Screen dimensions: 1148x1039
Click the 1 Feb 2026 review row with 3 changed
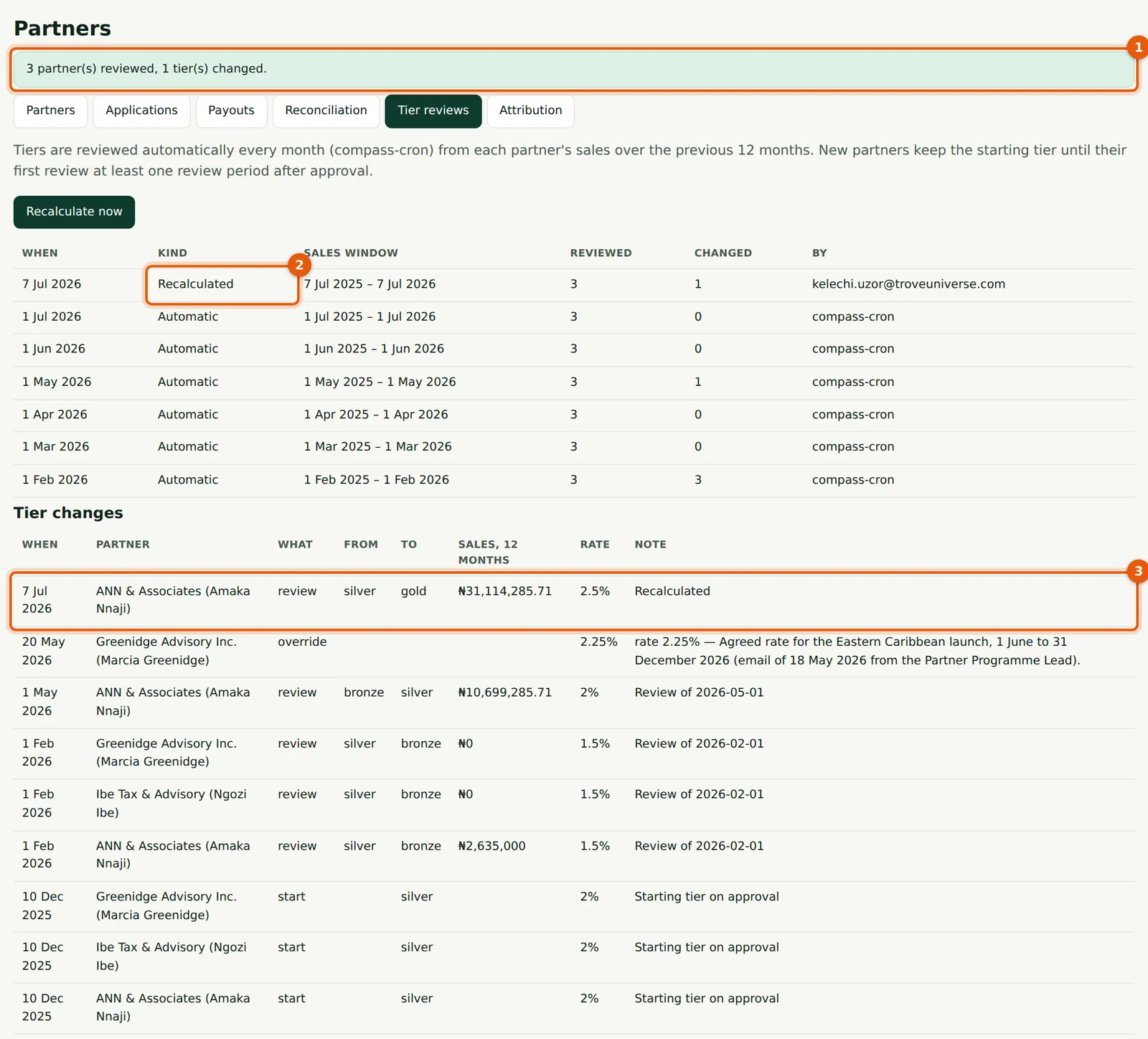tap(574, 480)
